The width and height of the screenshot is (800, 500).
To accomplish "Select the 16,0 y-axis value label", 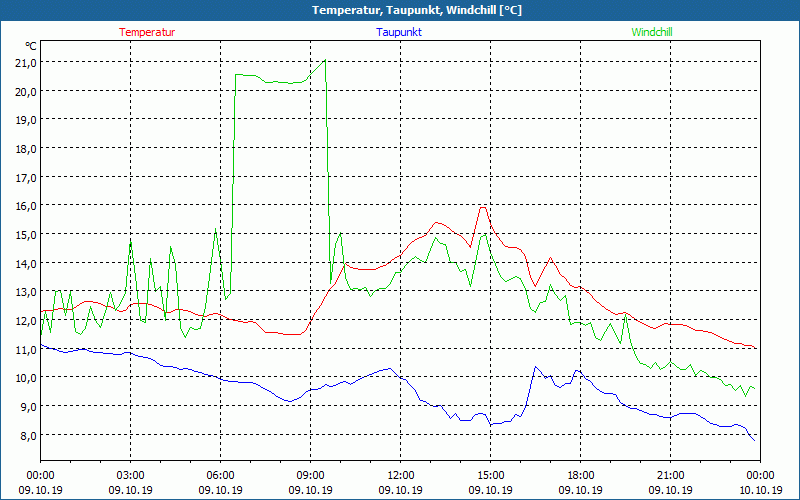I will tap(24, 205).
